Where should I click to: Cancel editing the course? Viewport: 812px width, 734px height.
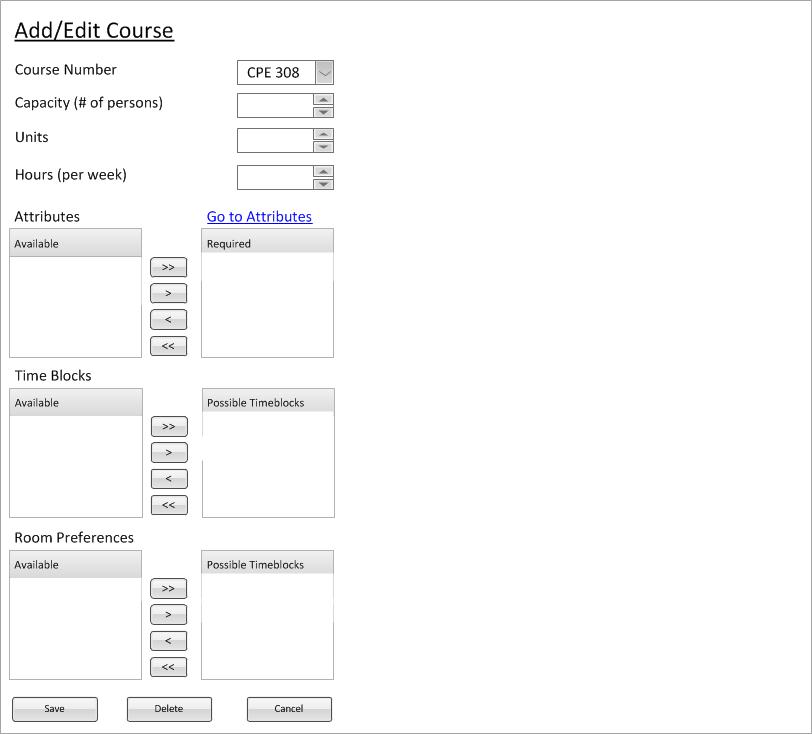[289, 709]
